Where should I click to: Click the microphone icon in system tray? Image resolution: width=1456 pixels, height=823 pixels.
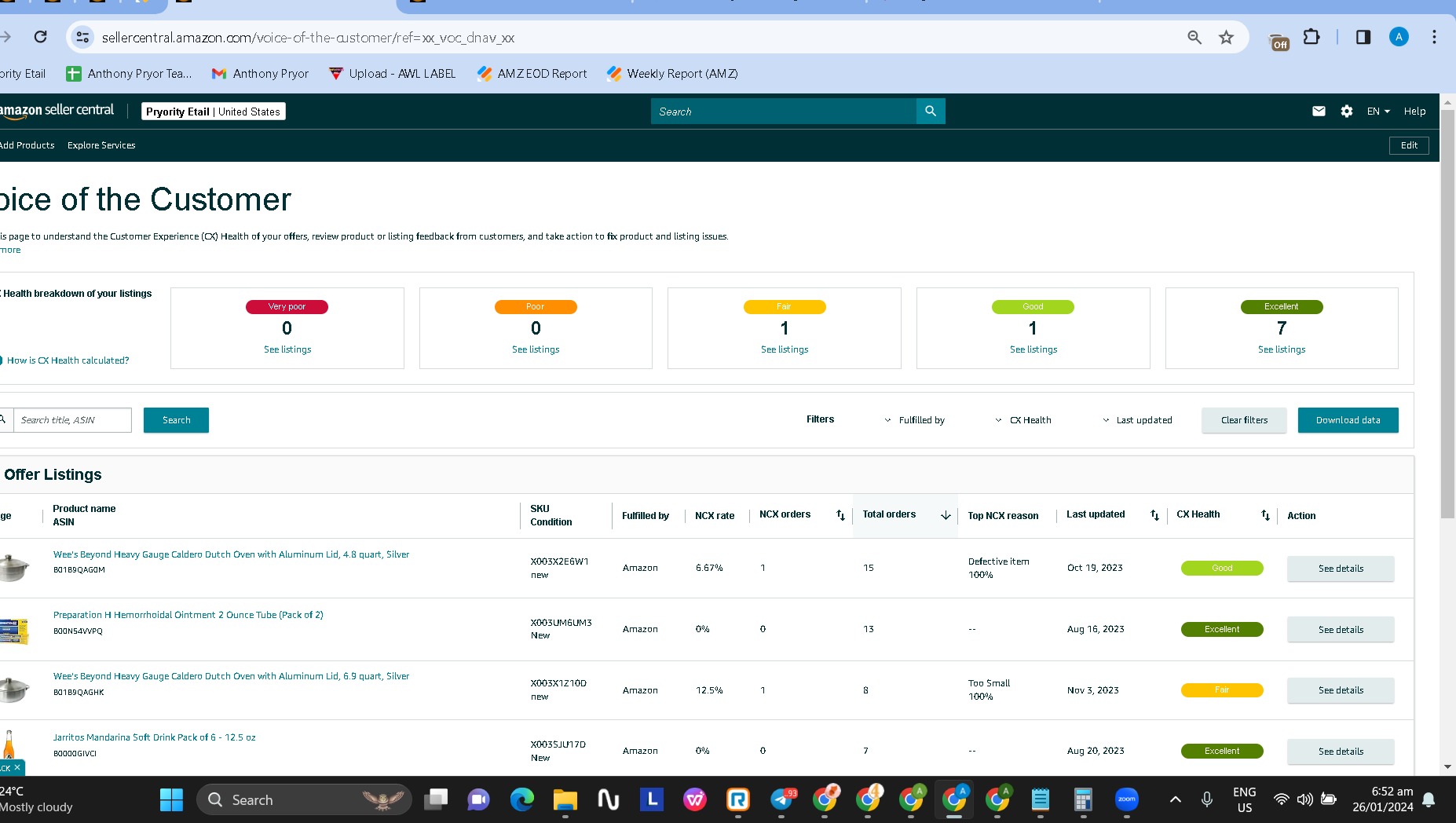1207,800
